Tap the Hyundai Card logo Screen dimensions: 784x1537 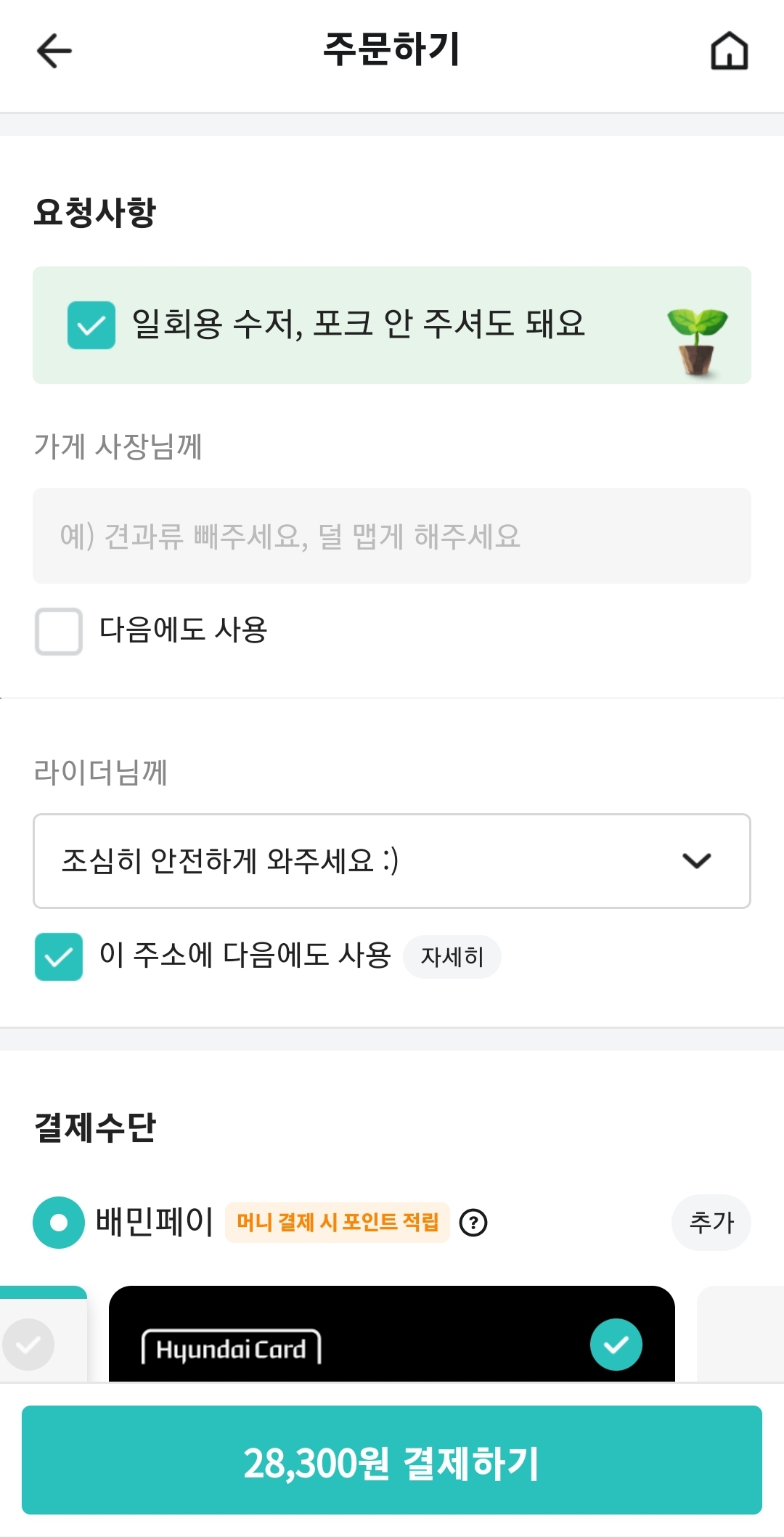click(231, 1348)
